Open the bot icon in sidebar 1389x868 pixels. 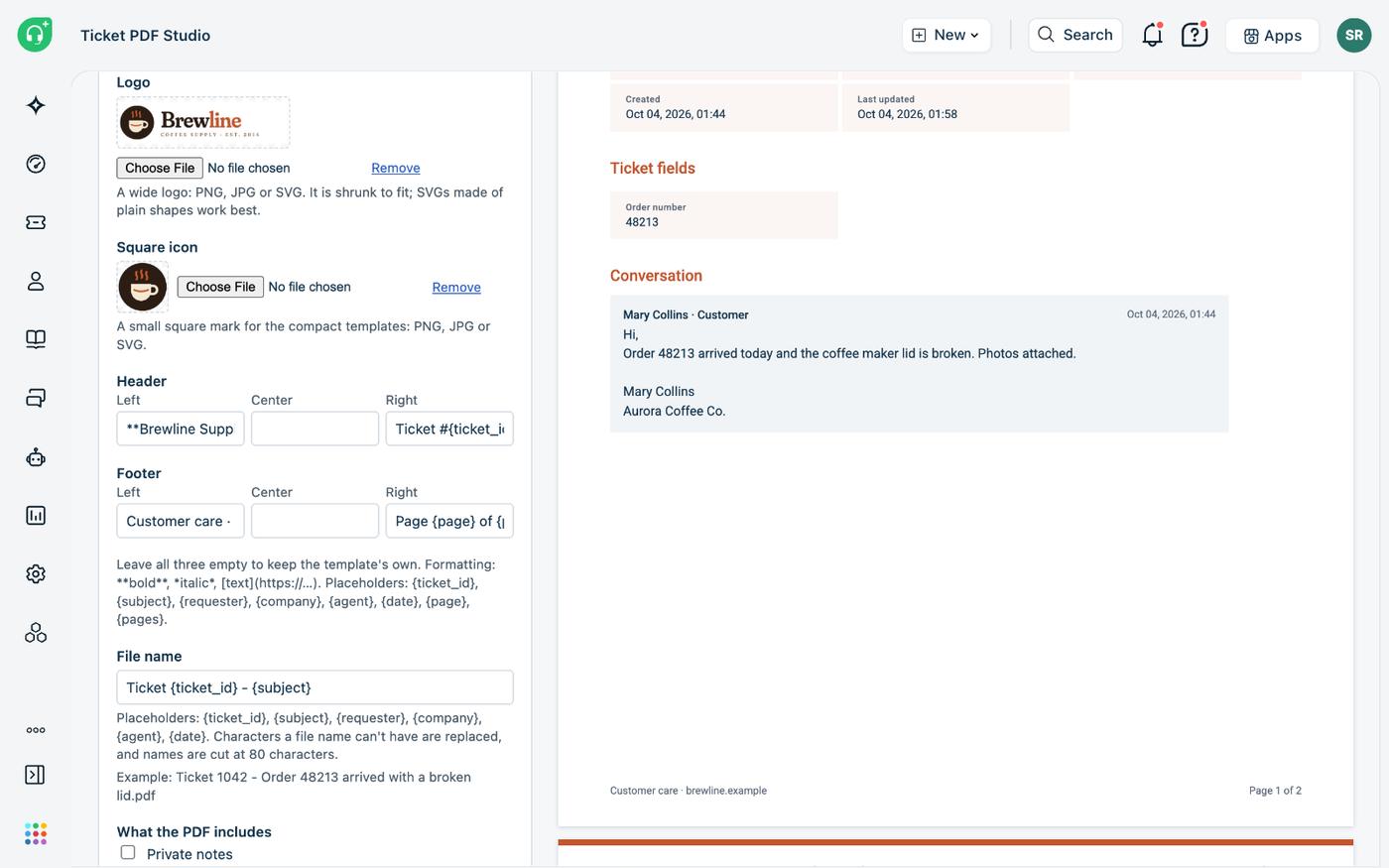[x=36, y=456]
